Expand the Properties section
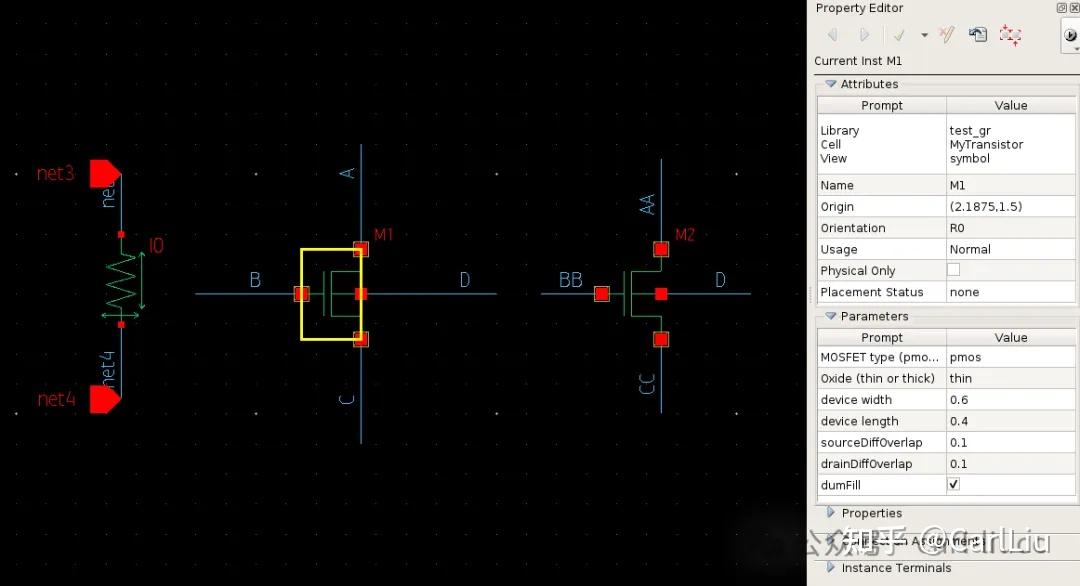The height and width of the screenshot is (586, 1080). [830, 512]
